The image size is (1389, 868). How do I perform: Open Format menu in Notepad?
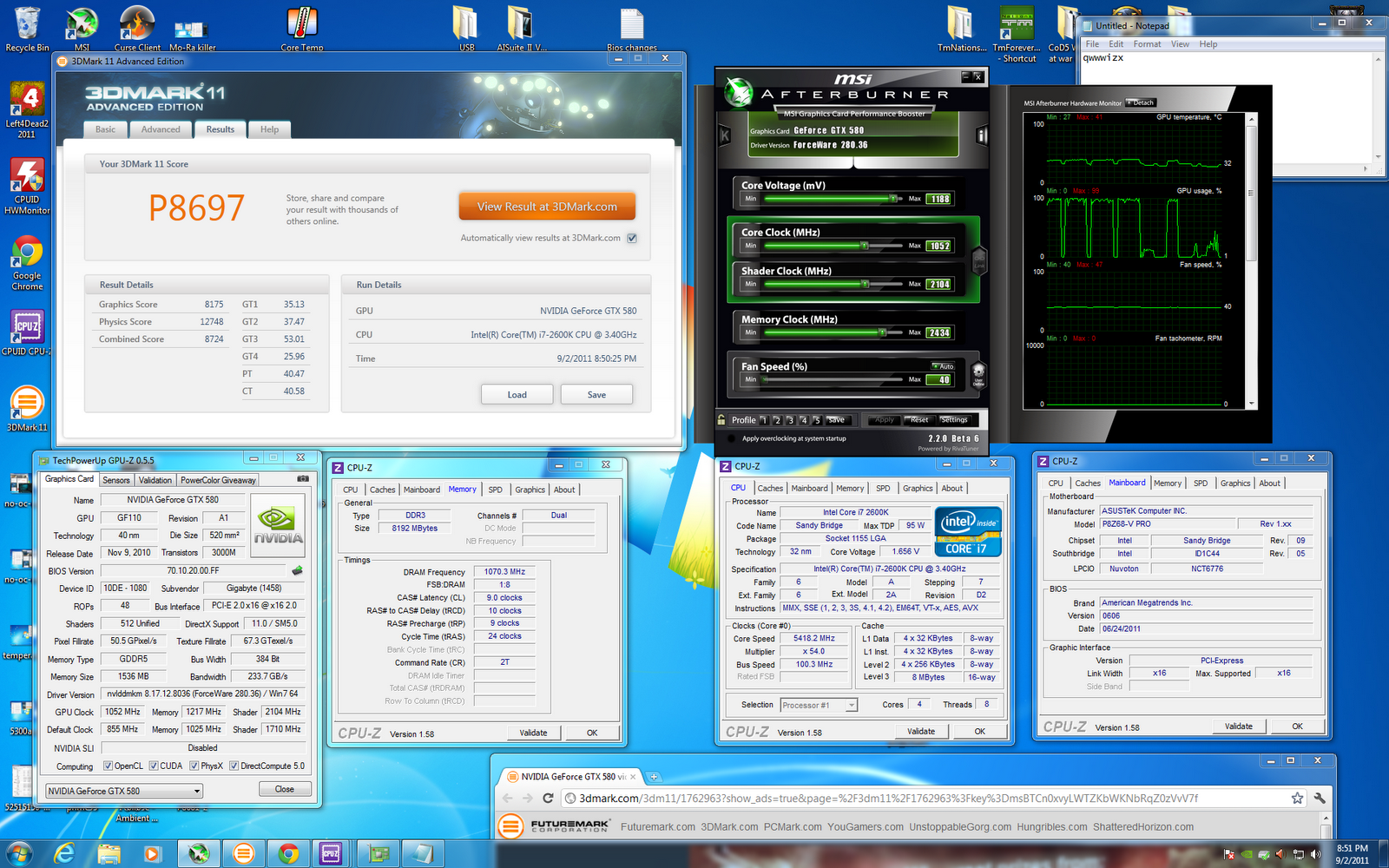click(1147, 44)
